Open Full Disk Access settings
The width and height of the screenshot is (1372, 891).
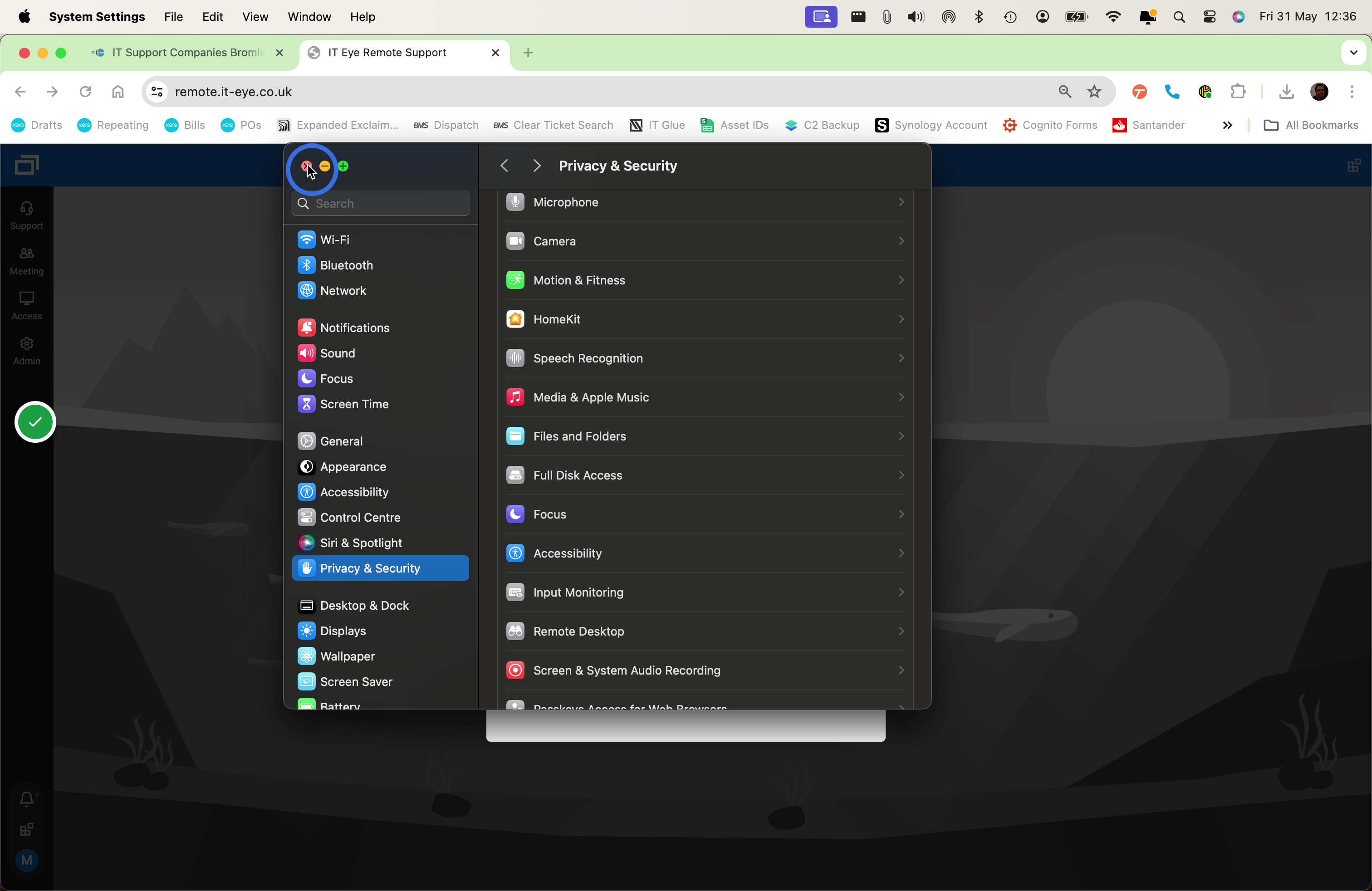705,475
